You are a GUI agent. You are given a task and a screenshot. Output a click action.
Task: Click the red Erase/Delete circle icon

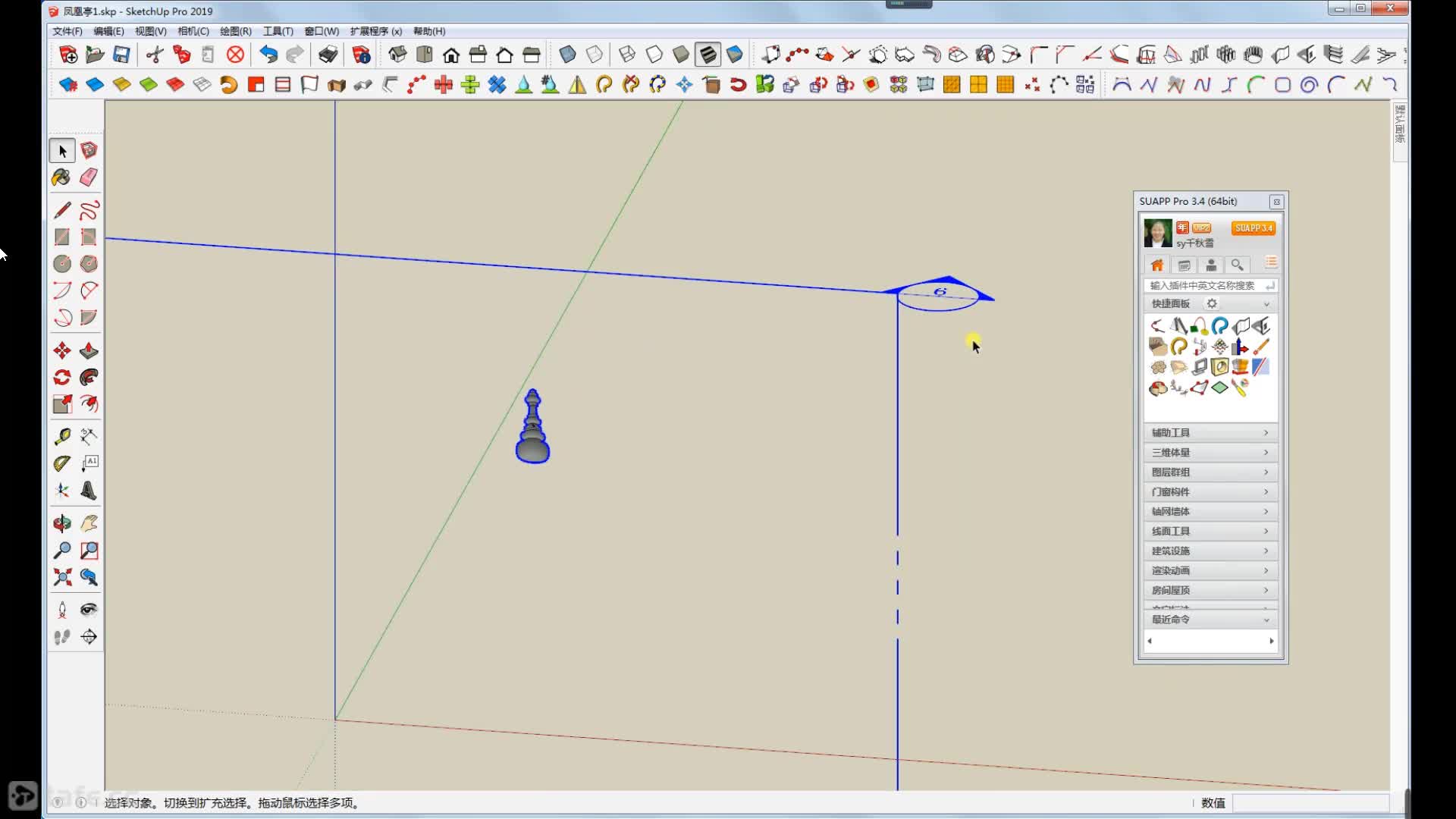click(x=236, y=55)
